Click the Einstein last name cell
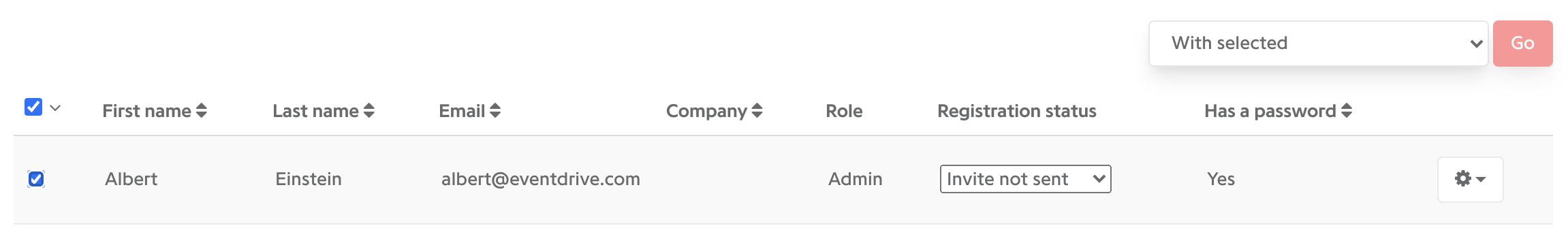Viewport: 1568px width, 245px height. point(309,179)
